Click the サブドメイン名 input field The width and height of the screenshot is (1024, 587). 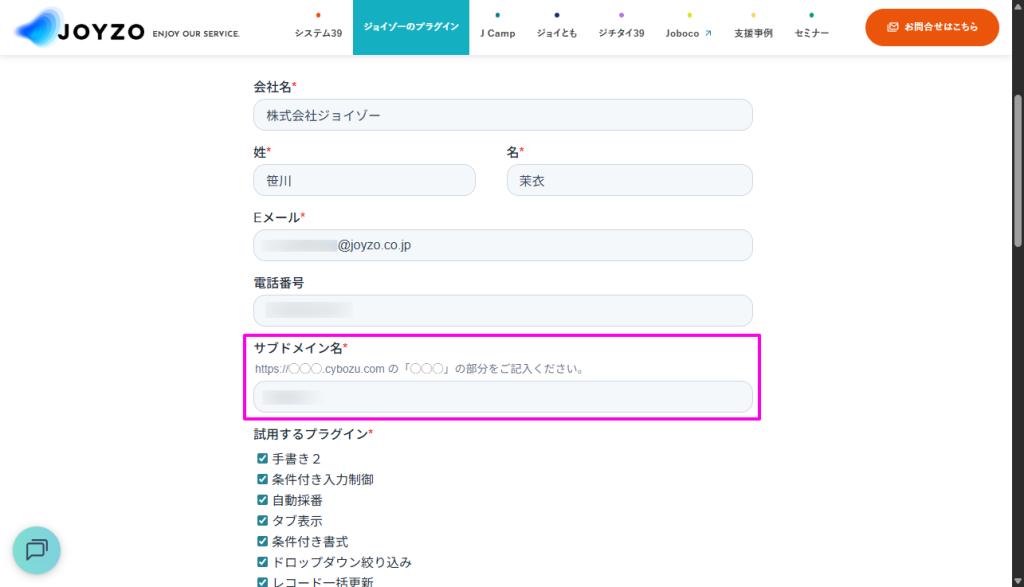pos(502,397)
